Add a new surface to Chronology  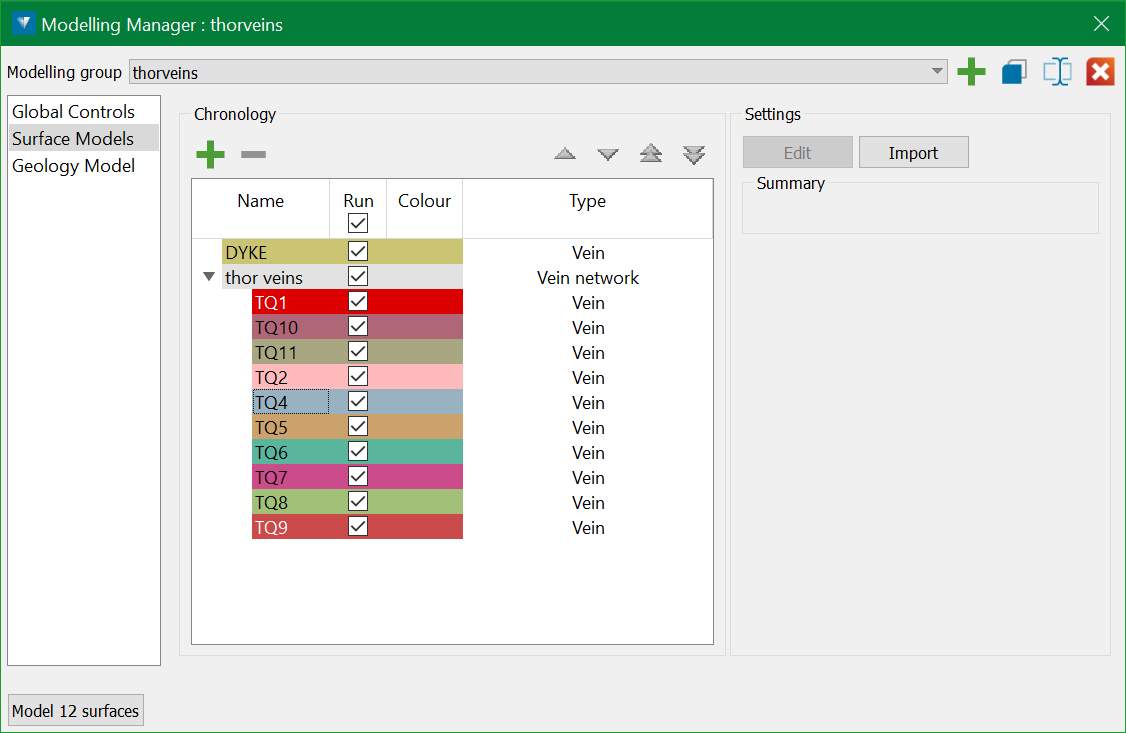point(210,154)
